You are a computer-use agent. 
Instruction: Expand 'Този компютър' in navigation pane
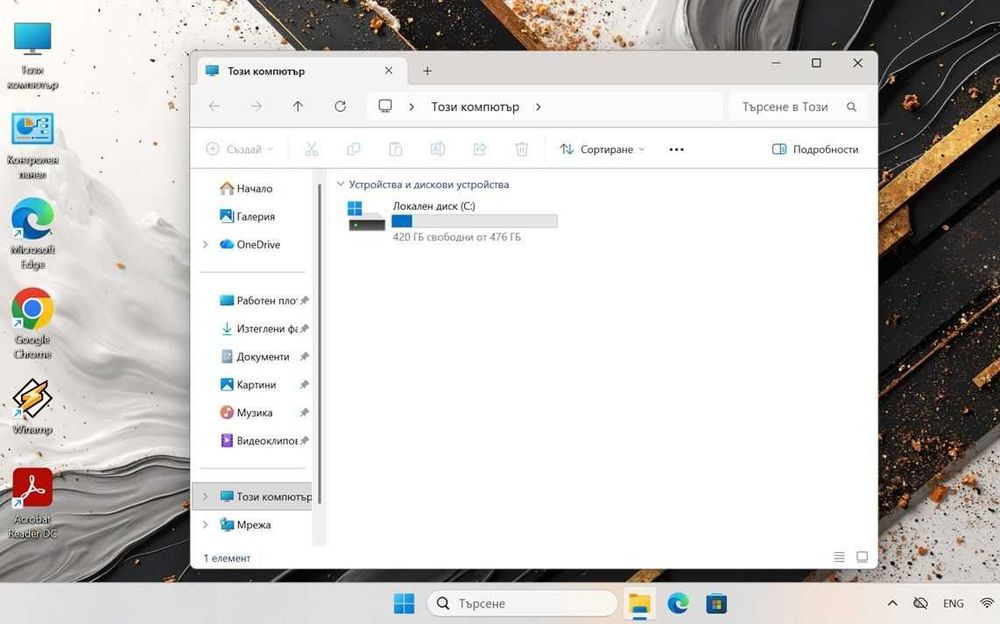(205, 496)
